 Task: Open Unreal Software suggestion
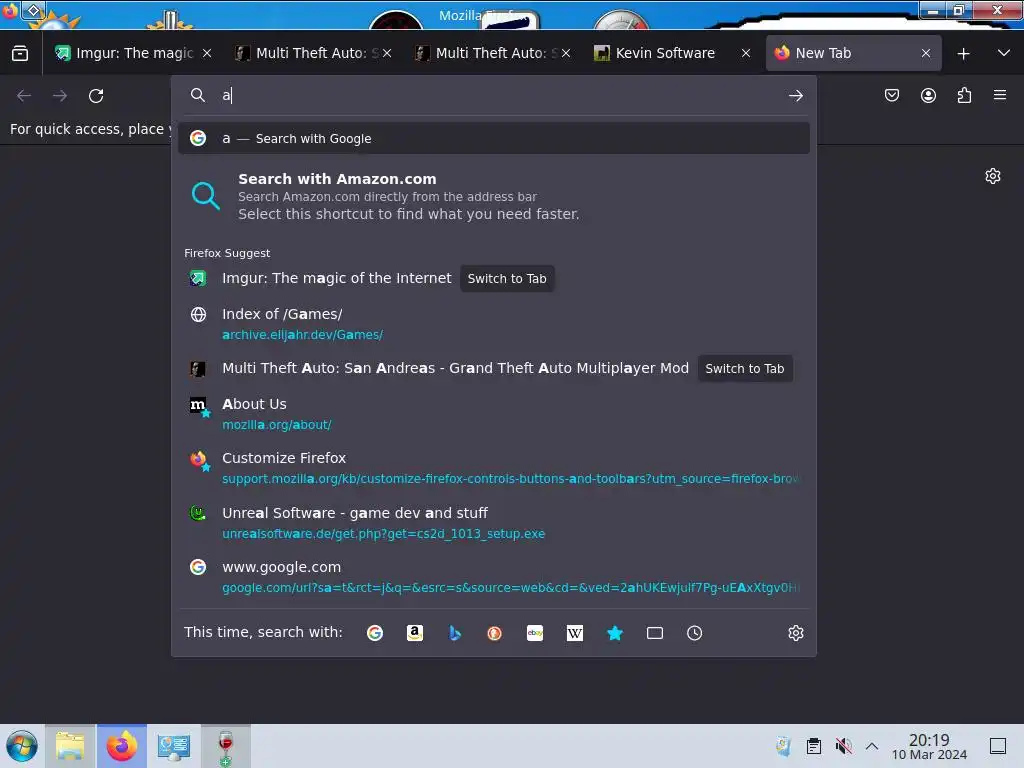[x=494, y=523]
